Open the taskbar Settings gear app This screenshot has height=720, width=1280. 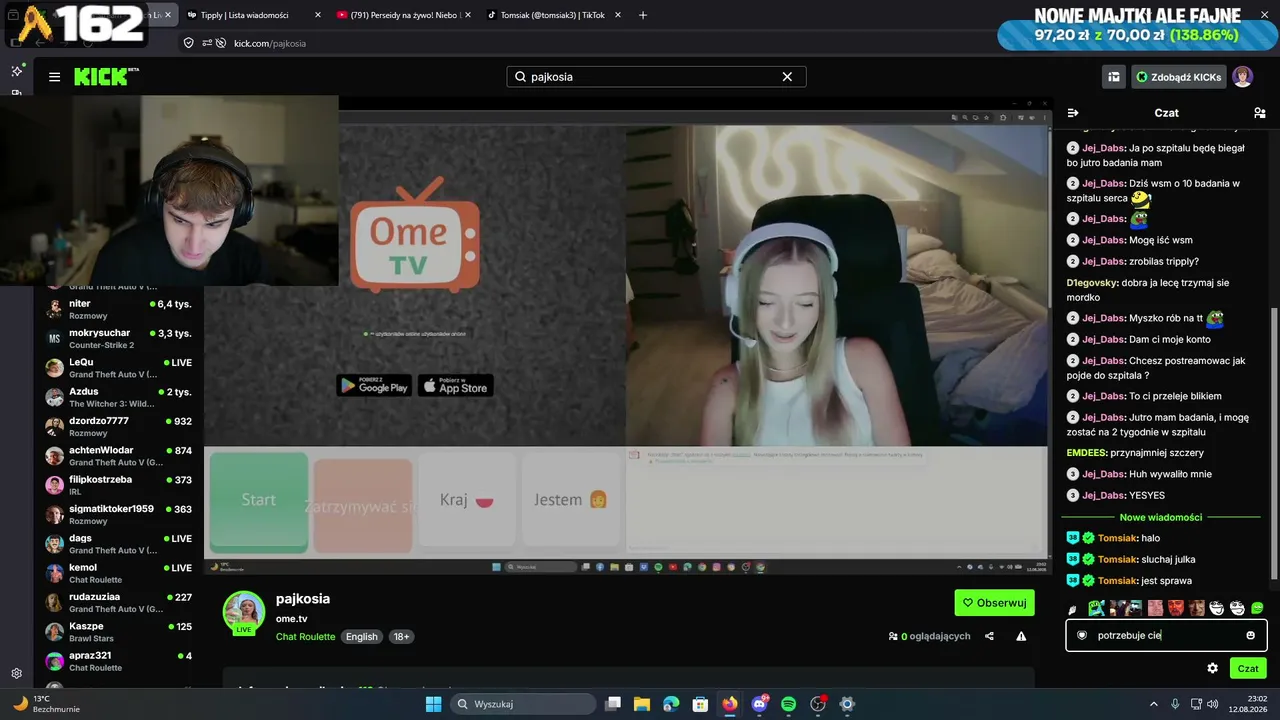(x=847, y=704)
